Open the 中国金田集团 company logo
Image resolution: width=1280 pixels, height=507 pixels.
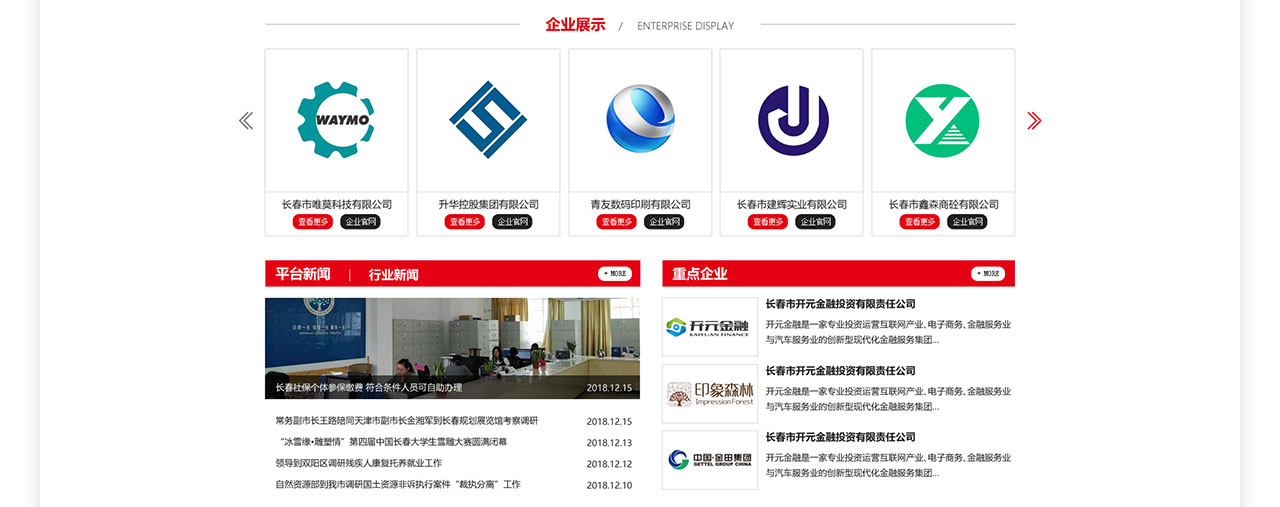pos(710,460)
